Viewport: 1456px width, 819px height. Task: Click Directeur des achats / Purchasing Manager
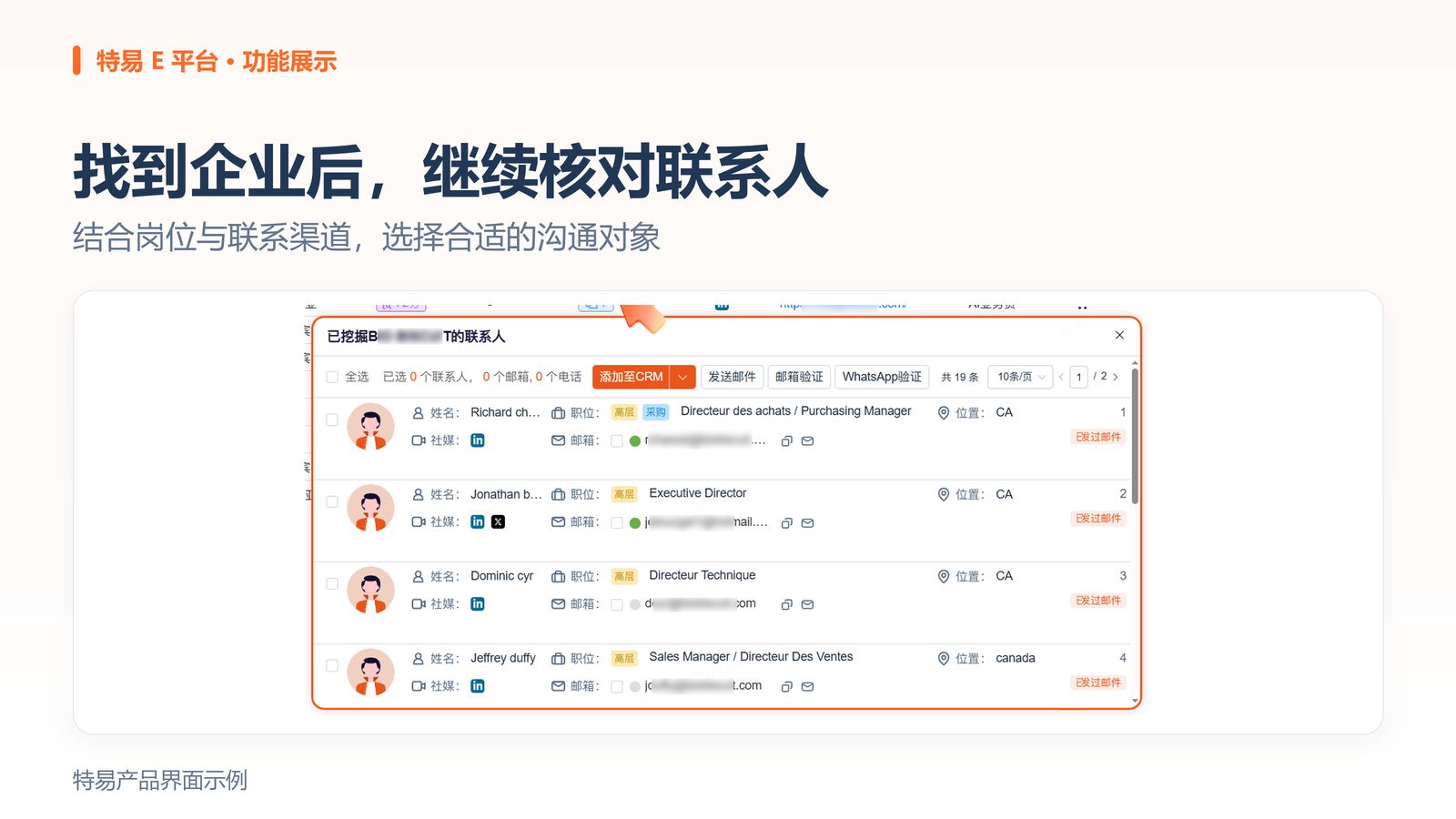(x=796, y=411)
